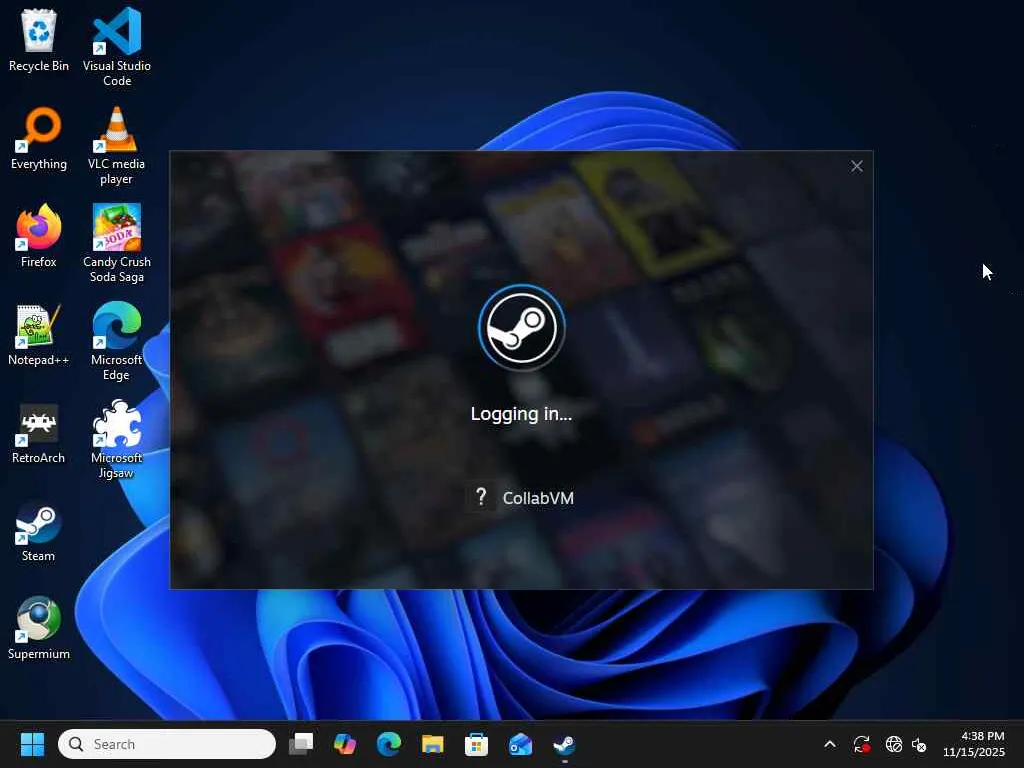Select the Notepad++ desktop icon
The image size is (1024, 768).
[39, 334]
